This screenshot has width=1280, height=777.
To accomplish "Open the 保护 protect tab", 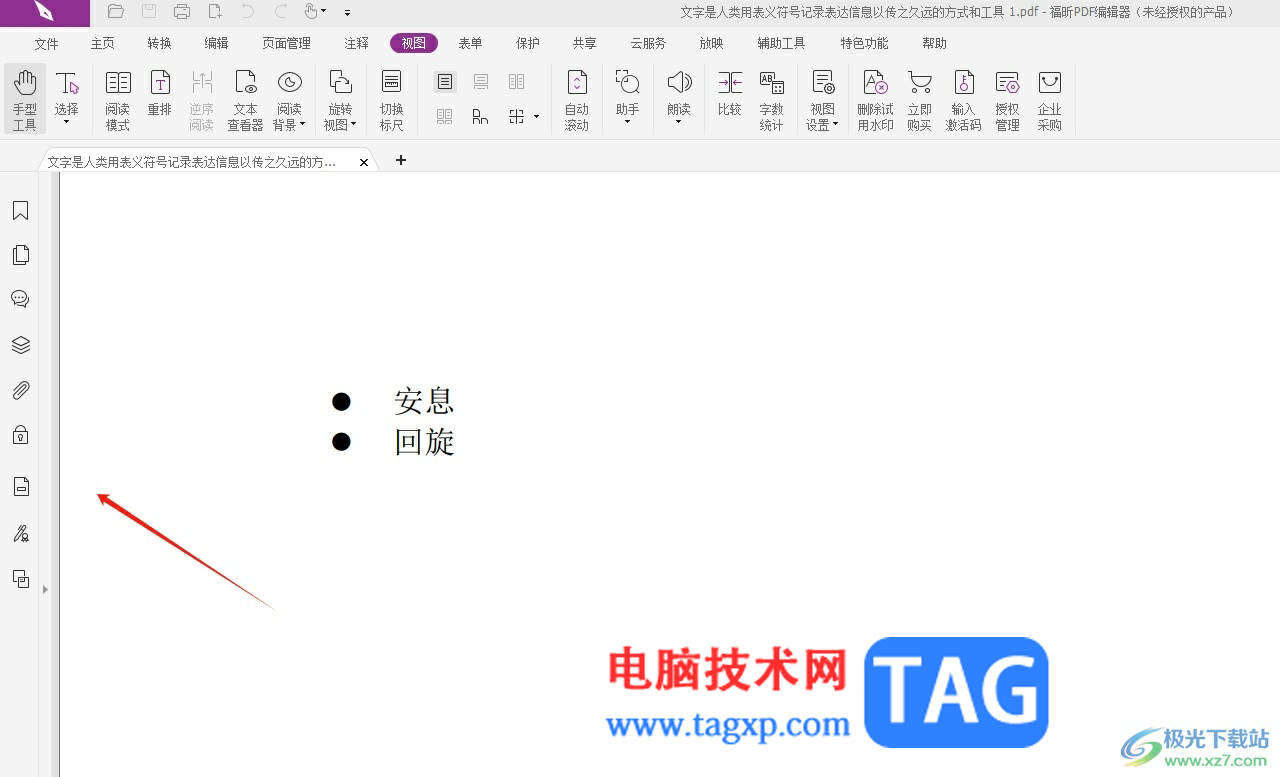I will point(528,44).
